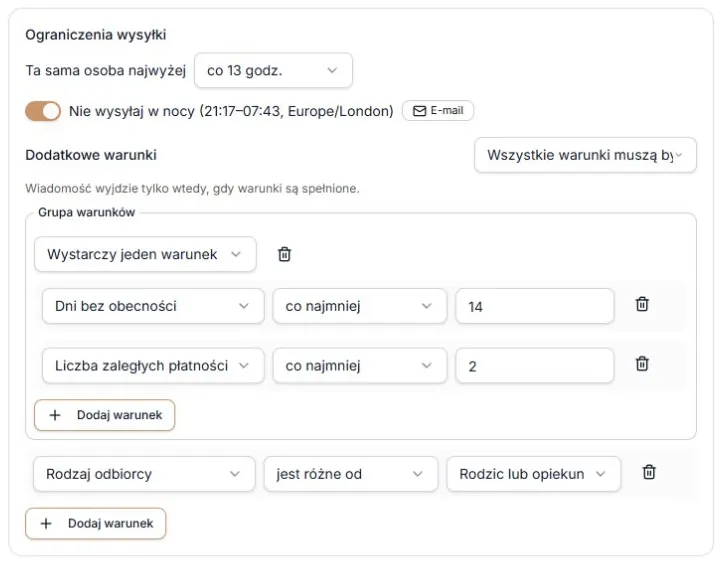Image resolution: width=721 pixels, height=565 pixels.
Task: Change the operator next to value 2
Action: pyautogui.click(x=360, y=366)
